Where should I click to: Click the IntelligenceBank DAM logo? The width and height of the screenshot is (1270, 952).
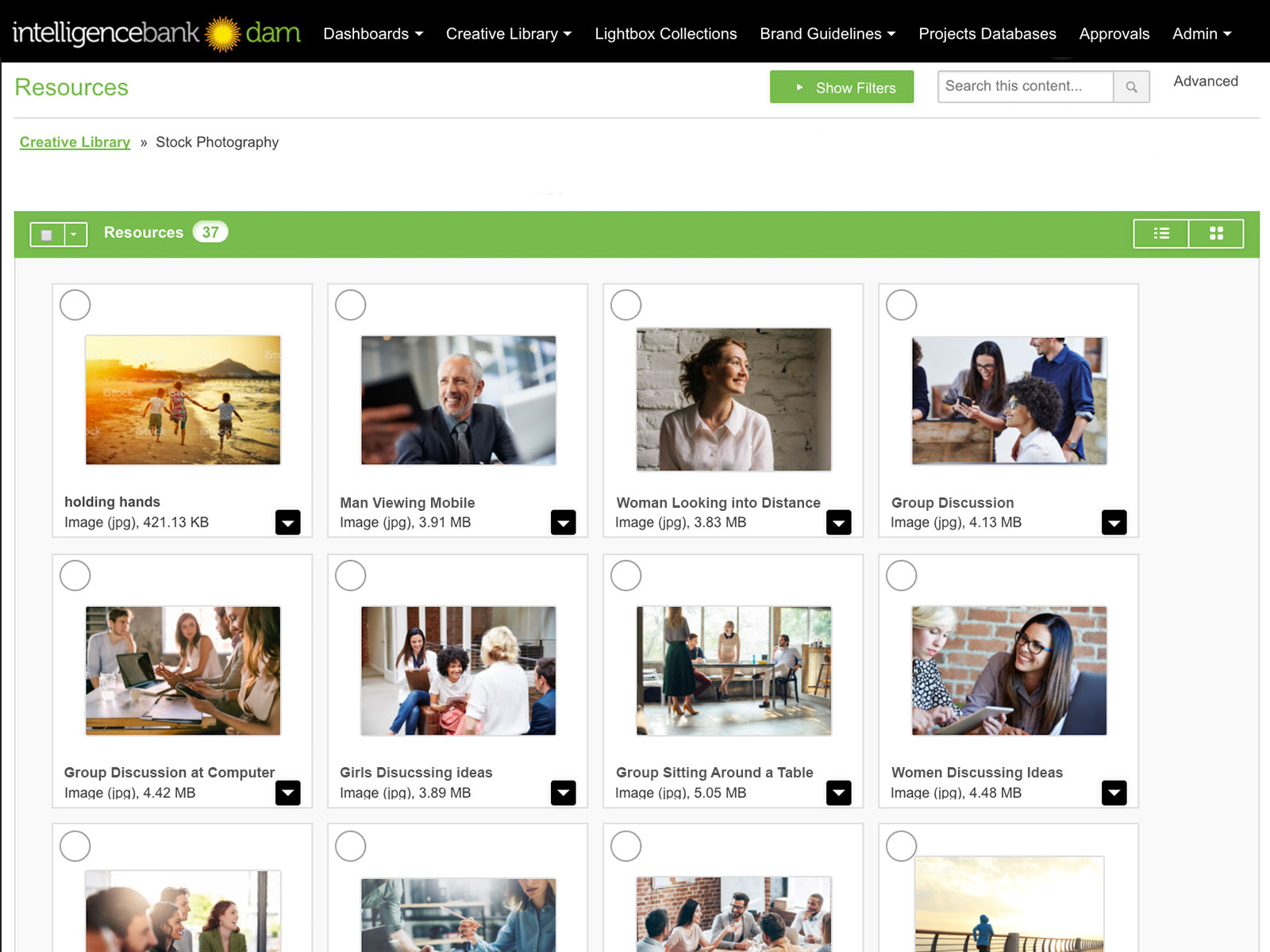coord(156,33)
